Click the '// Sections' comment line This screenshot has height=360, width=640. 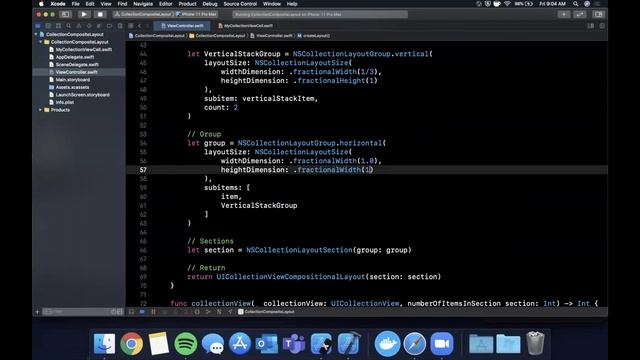[211, 241]
